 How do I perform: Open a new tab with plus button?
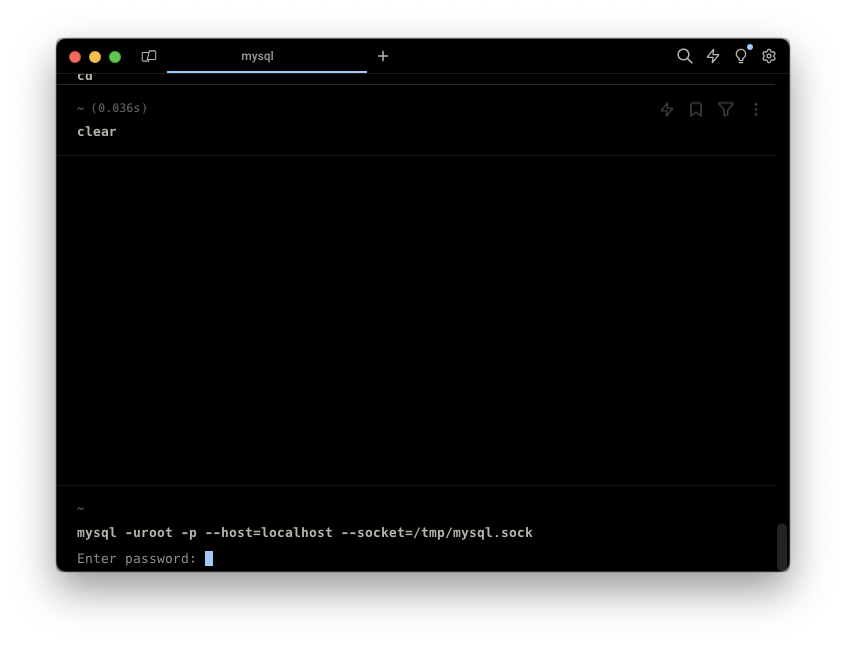383,56
